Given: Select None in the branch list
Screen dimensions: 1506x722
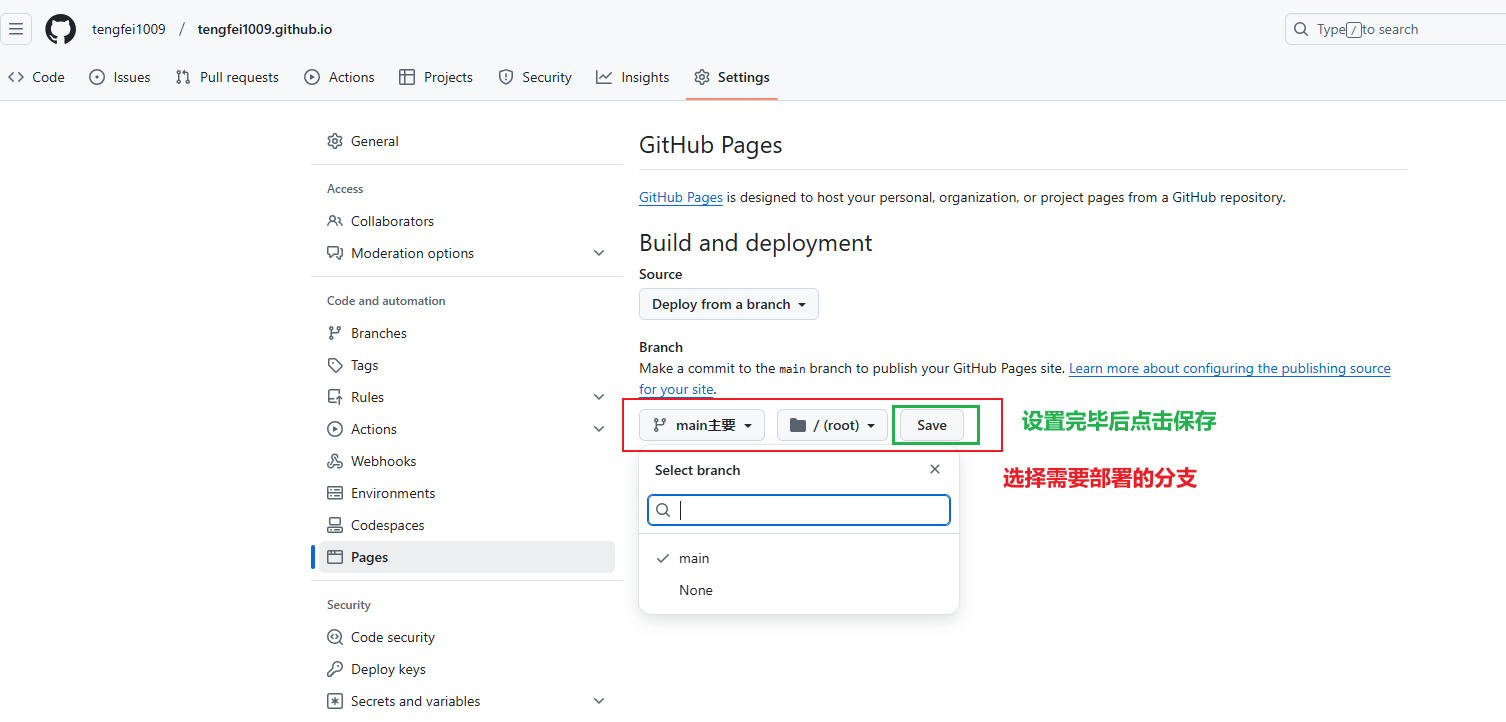Looking at the screenshot, I should [x=799, y=590].
